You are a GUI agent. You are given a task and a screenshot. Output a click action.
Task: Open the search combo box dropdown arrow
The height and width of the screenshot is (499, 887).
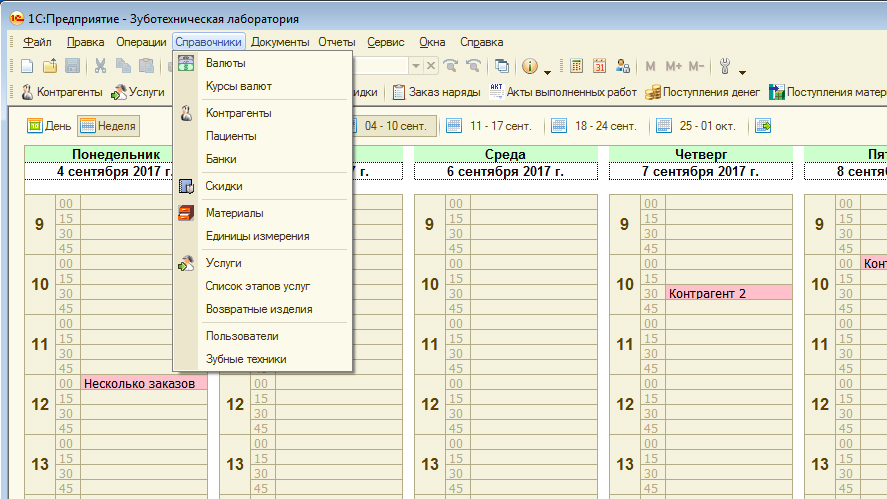click(415, 66)
